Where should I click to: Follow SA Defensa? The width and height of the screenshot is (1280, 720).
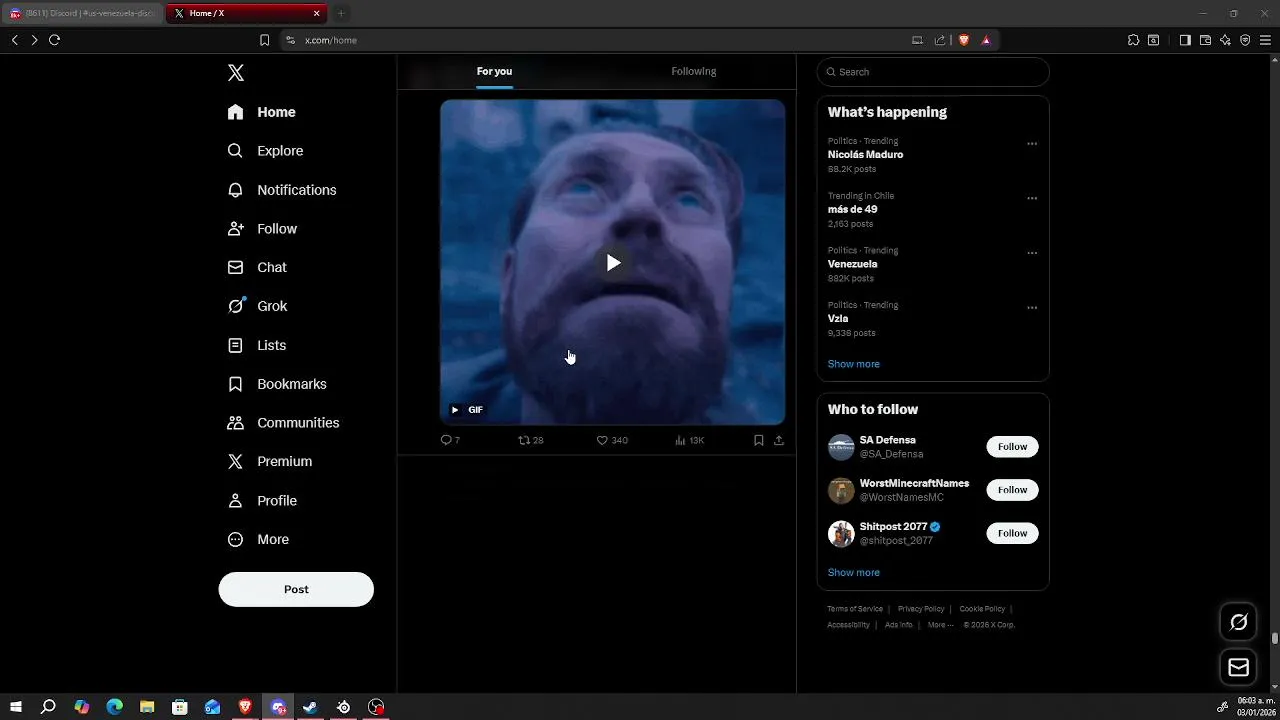1012,447
